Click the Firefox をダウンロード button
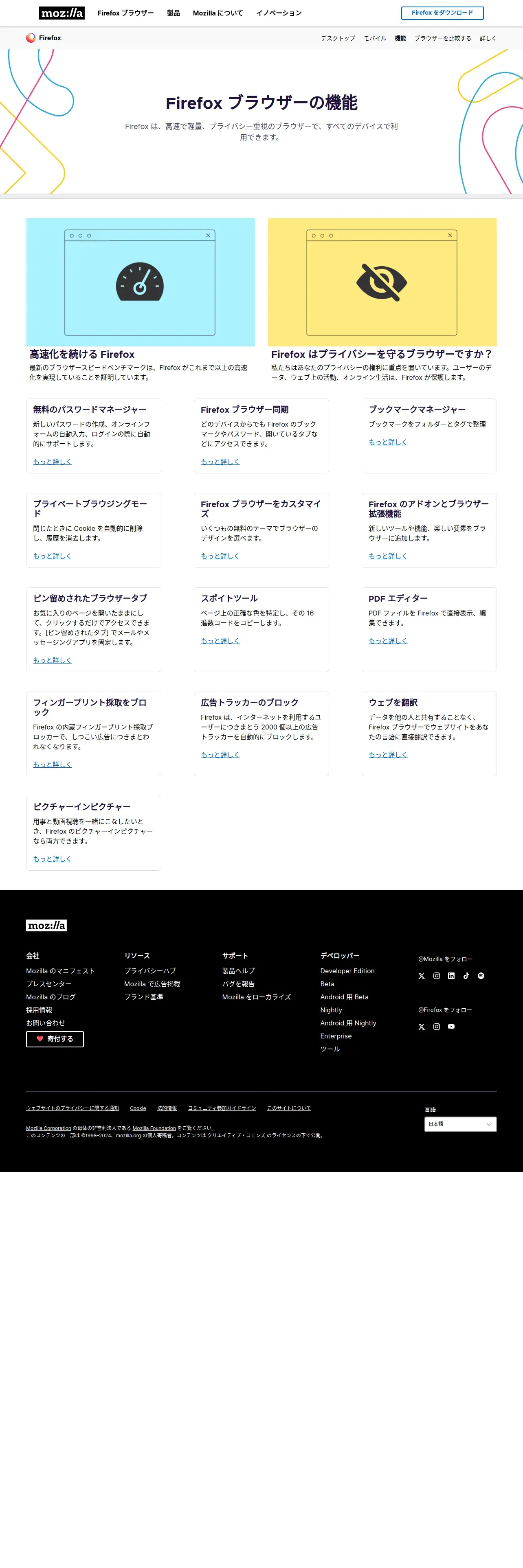The width and height of the screenshot is (523, 1568). coord(442,13)
